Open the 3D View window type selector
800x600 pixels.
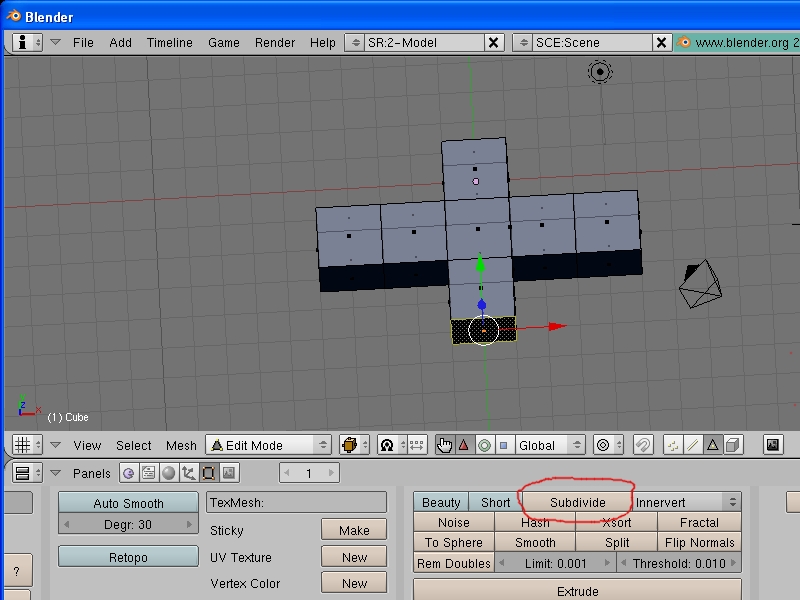coord(27,445)
